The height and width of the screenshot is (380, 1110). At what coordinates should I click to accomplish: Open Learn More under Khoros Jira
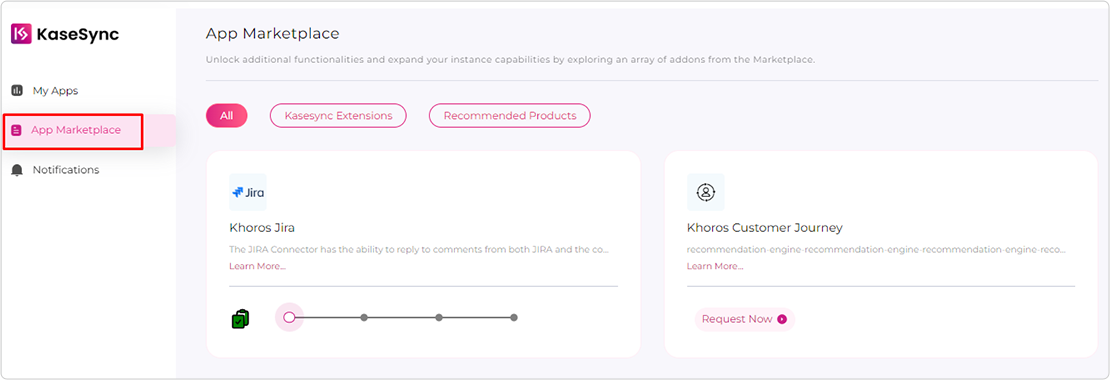pyautogui.click(x=257, y=266)
